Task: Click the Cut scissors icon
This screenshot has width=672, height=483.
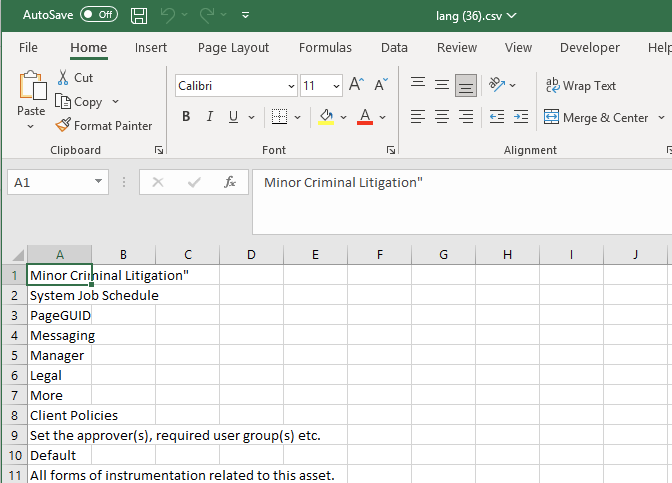Action: click(x=63, y=77)
